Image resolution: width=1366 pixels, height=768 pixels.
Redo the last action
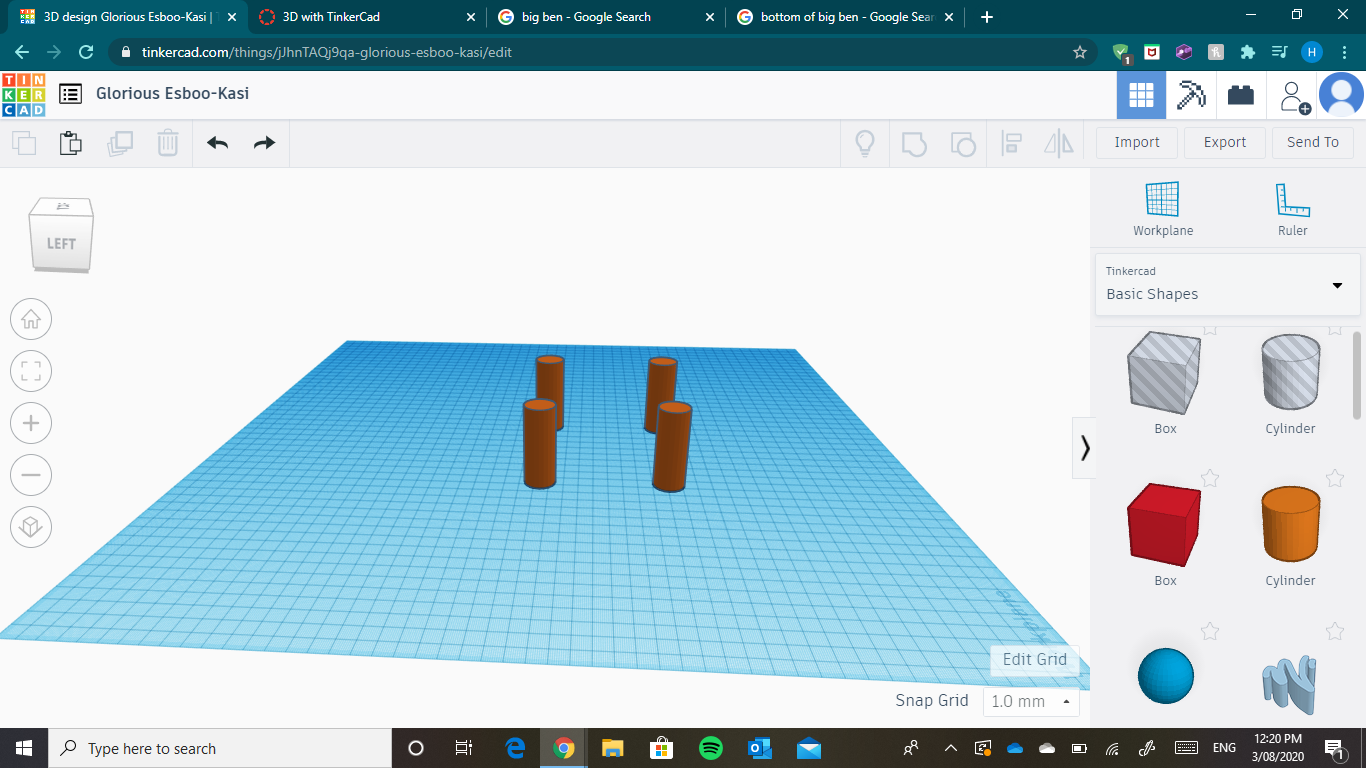pyautogui.click(x=264, y=143)
